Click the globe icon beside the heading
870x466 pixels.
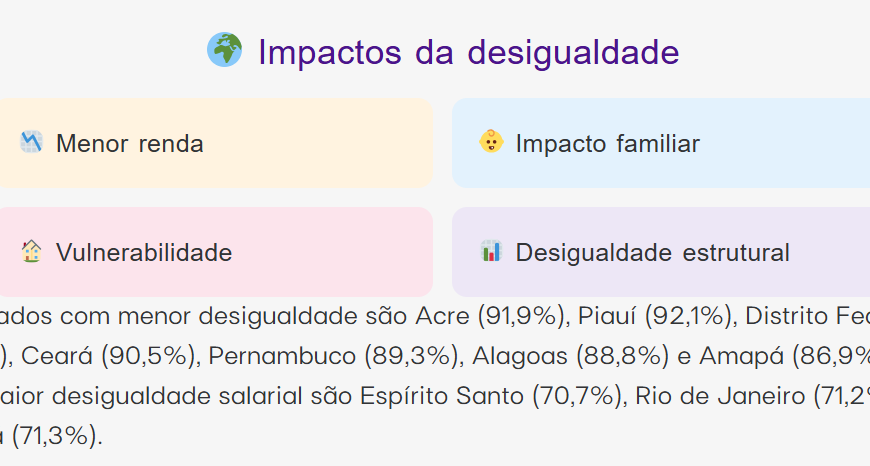[x=224, y=50]
